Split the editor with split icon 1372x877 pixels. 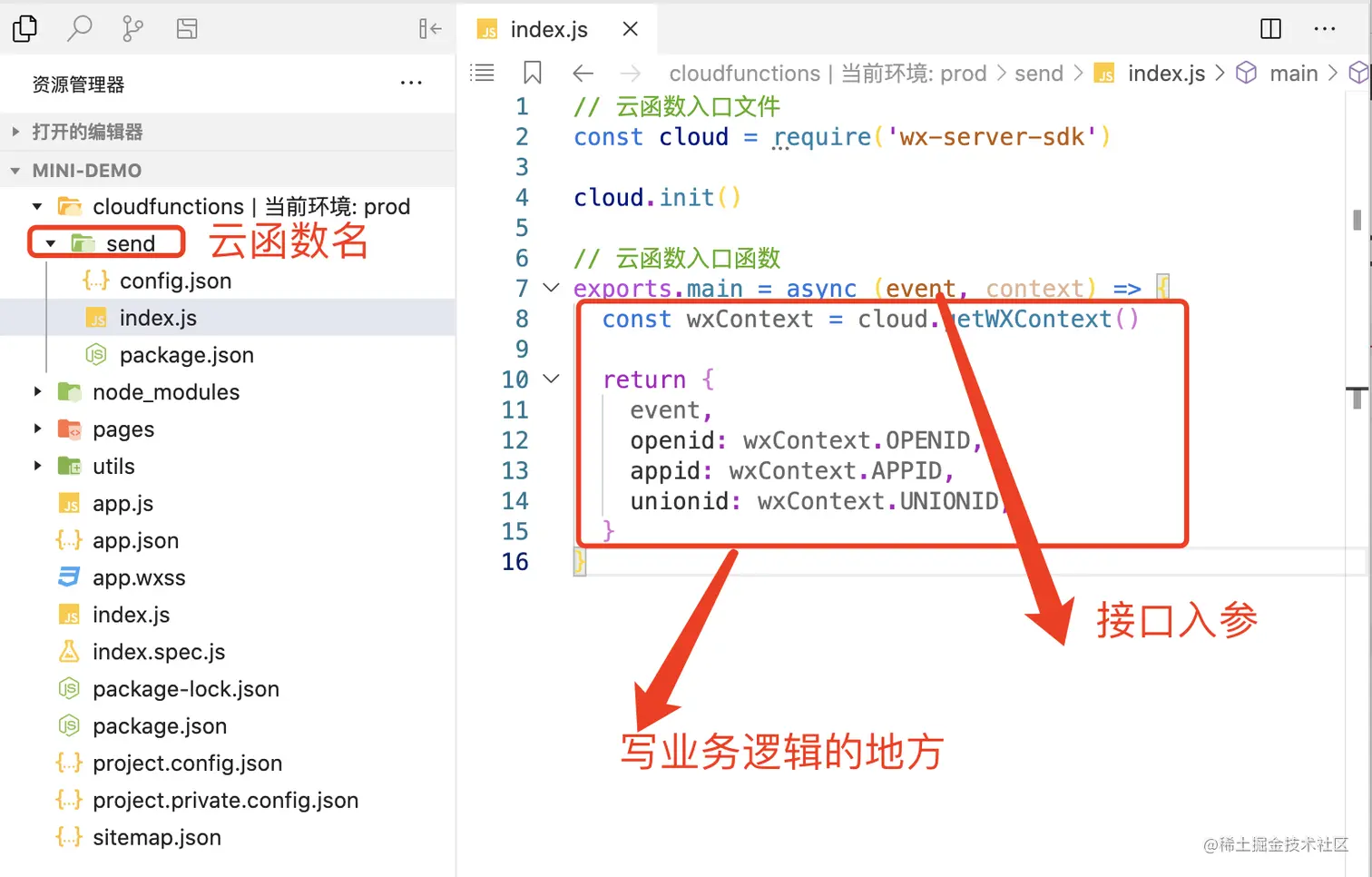click(x=1271, y=29)
